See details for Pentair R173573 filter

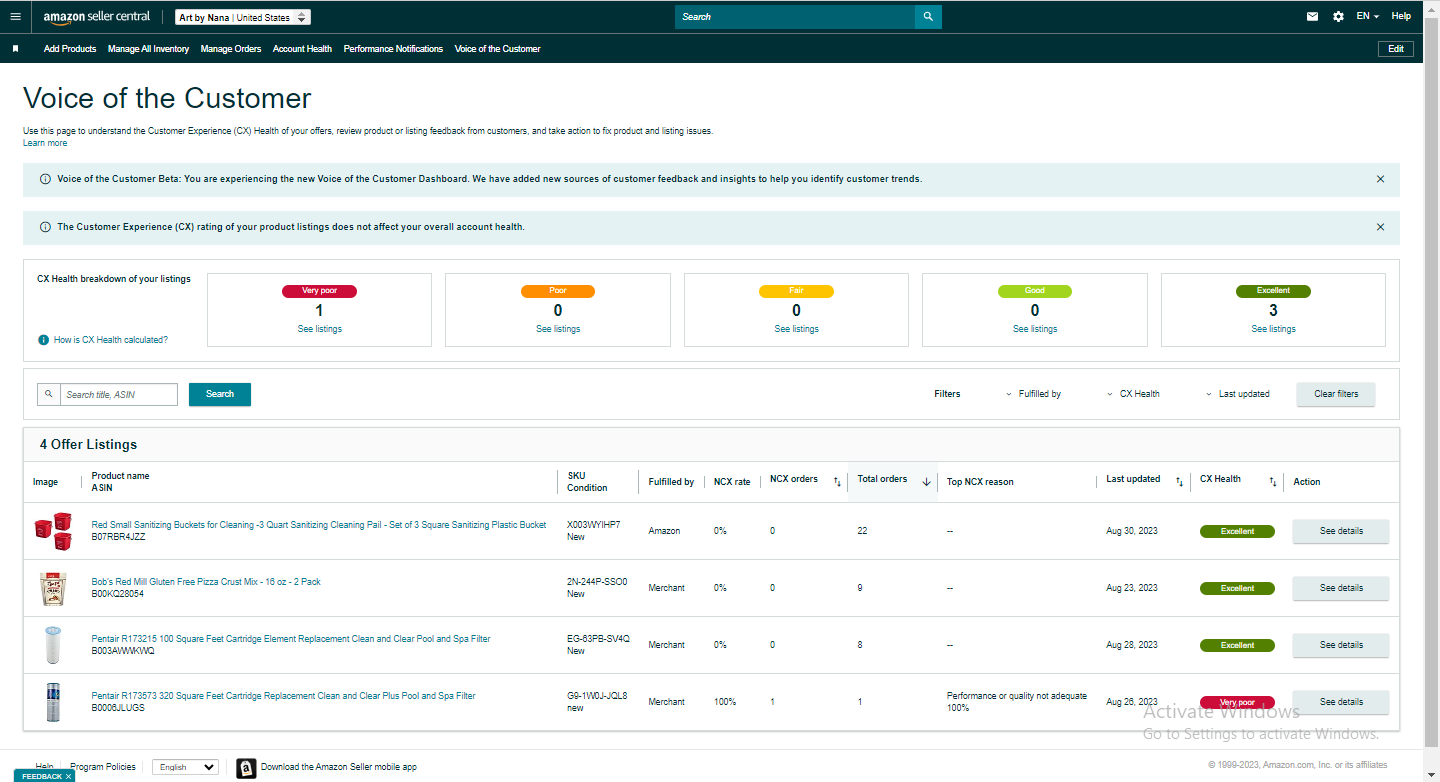pos(1341,702)
